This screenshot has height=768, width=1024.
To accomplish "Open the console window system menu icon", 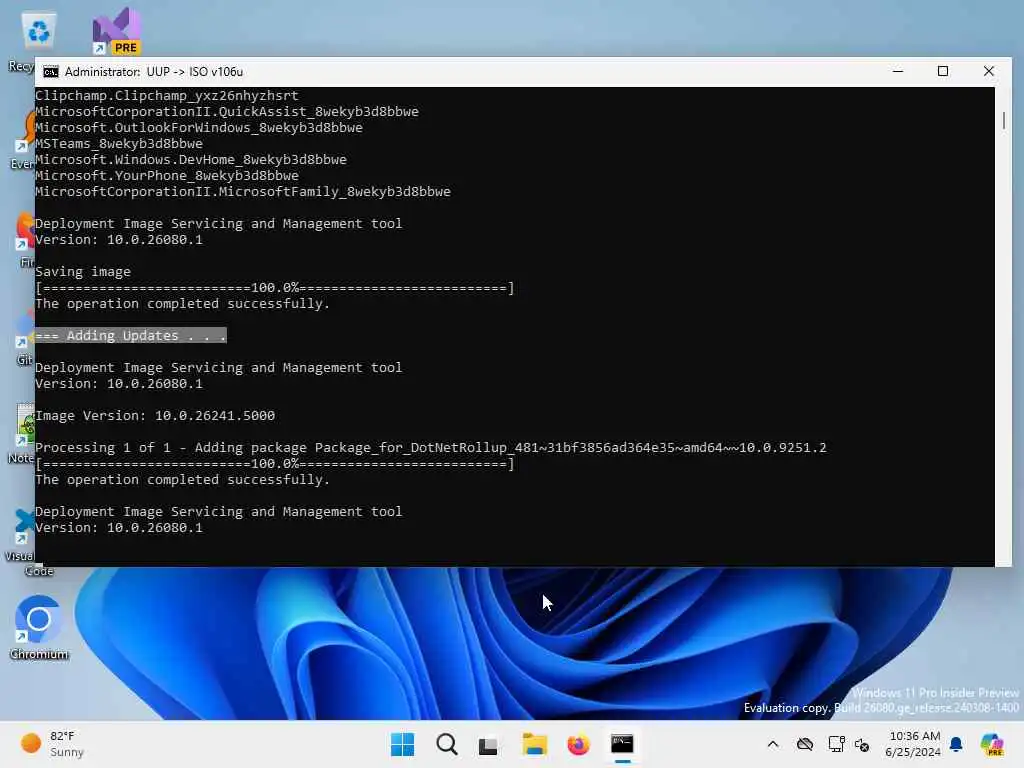I will (x=50, y=72).
